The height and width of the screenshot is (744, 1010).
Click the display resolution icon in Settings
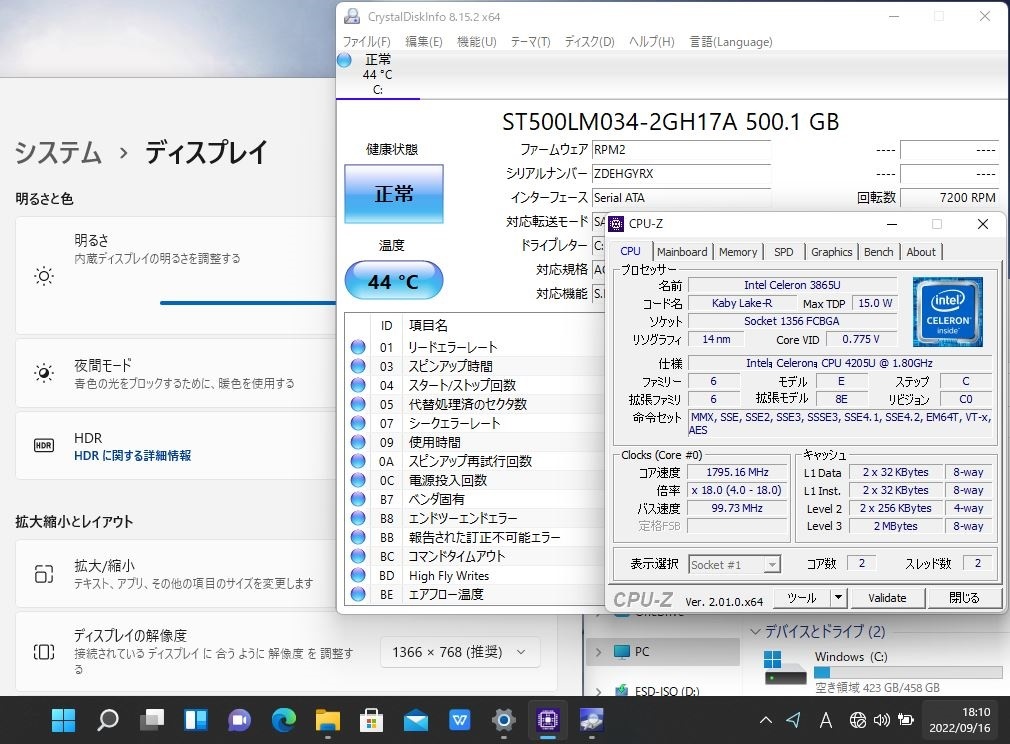pyautogui.click(x=44, y=652)
